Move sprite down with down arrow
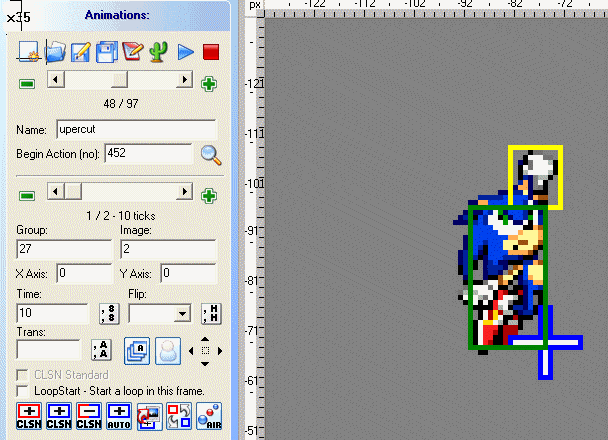 205,364
